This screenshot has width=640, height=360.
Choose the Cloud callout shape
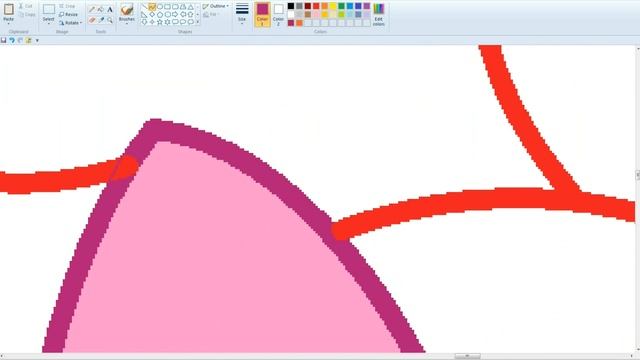(191, 22)
